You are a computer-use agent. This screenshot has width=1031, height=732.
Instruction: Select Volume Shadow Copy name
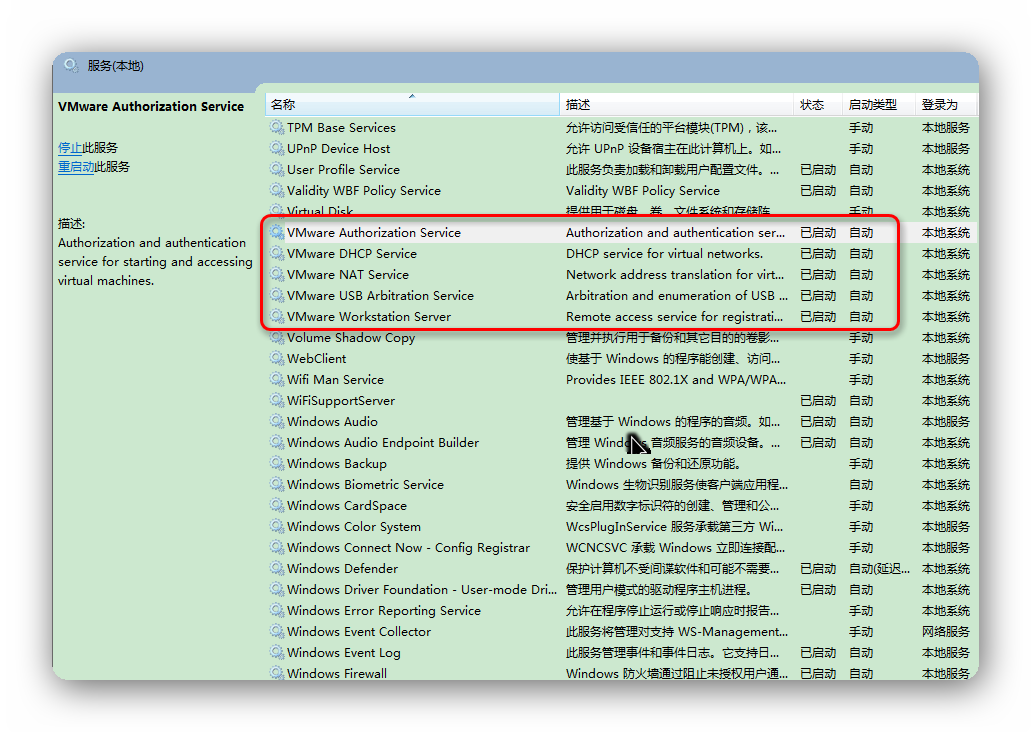tap(351, 338)
